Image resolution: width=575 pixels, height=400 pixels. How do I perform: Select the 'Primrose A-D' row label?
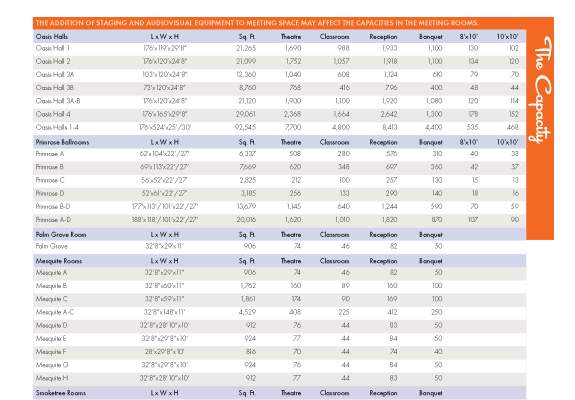click(54, 220)
